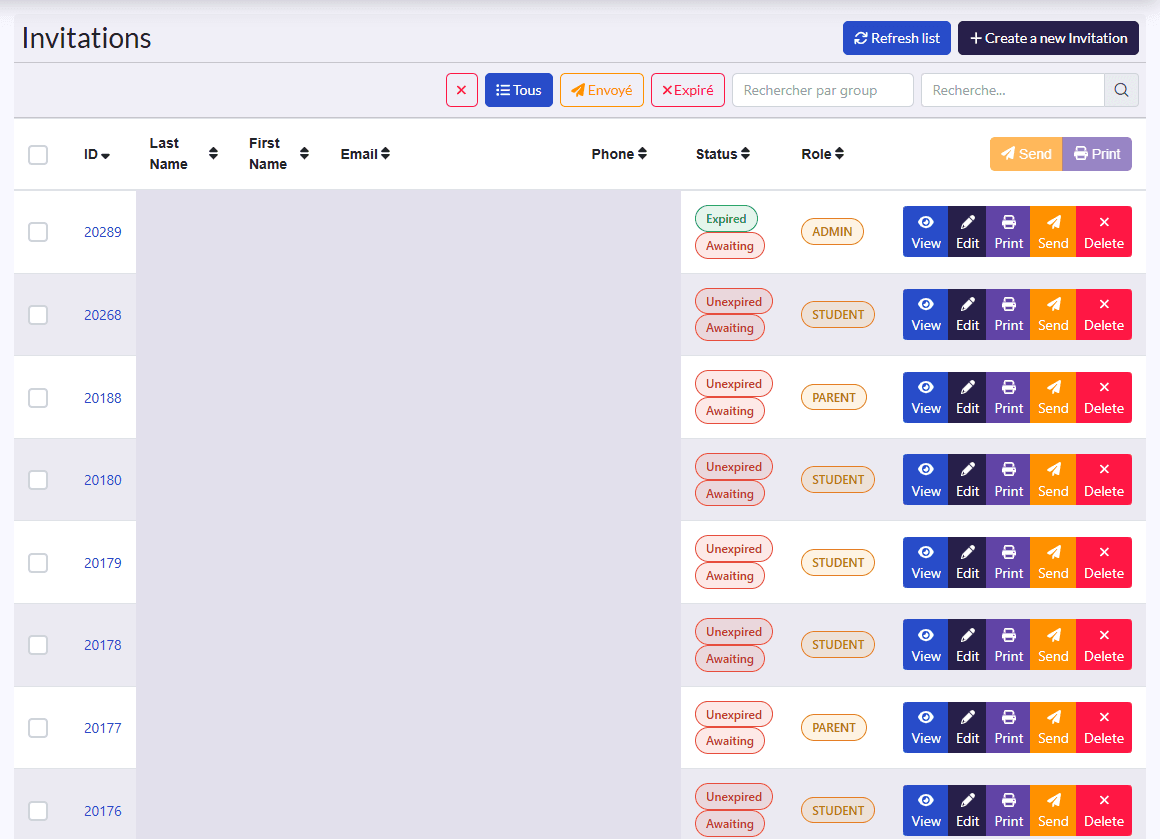Image resolution: width=1160 pixels, height=839 pixels.
Task: Sort by Status column
Action: [x=723, y=154]
